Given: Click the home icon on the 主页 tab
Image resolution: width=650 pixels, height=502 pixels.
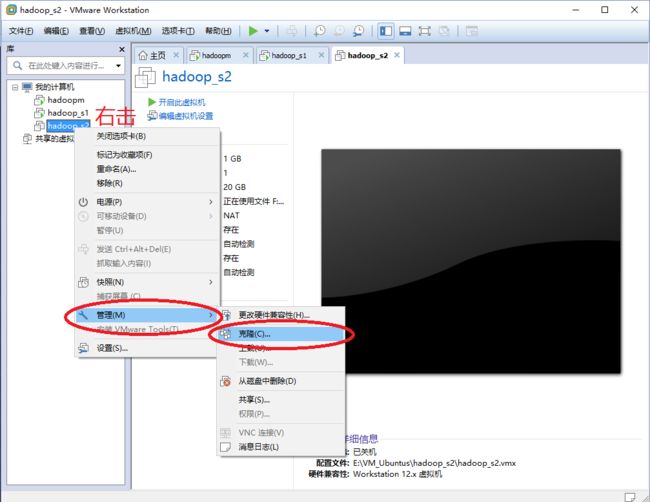Looking at the screenshot, I should tap(143, 55).
